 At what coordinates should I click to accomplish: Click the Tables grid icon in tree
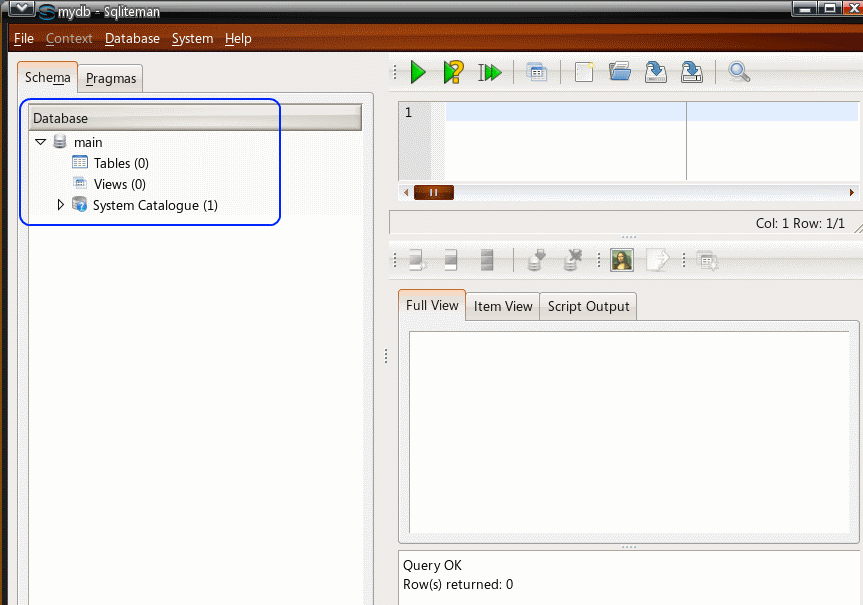80,162
